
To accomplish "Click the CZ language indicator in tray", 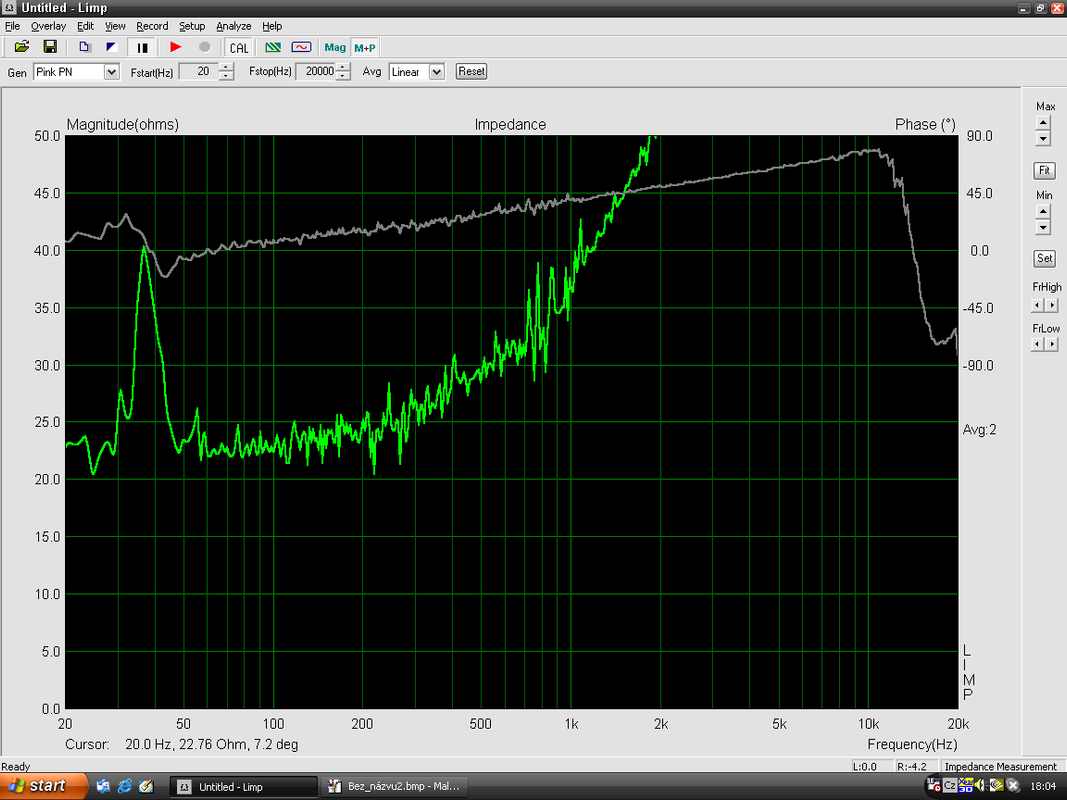I will pos(949,786).
